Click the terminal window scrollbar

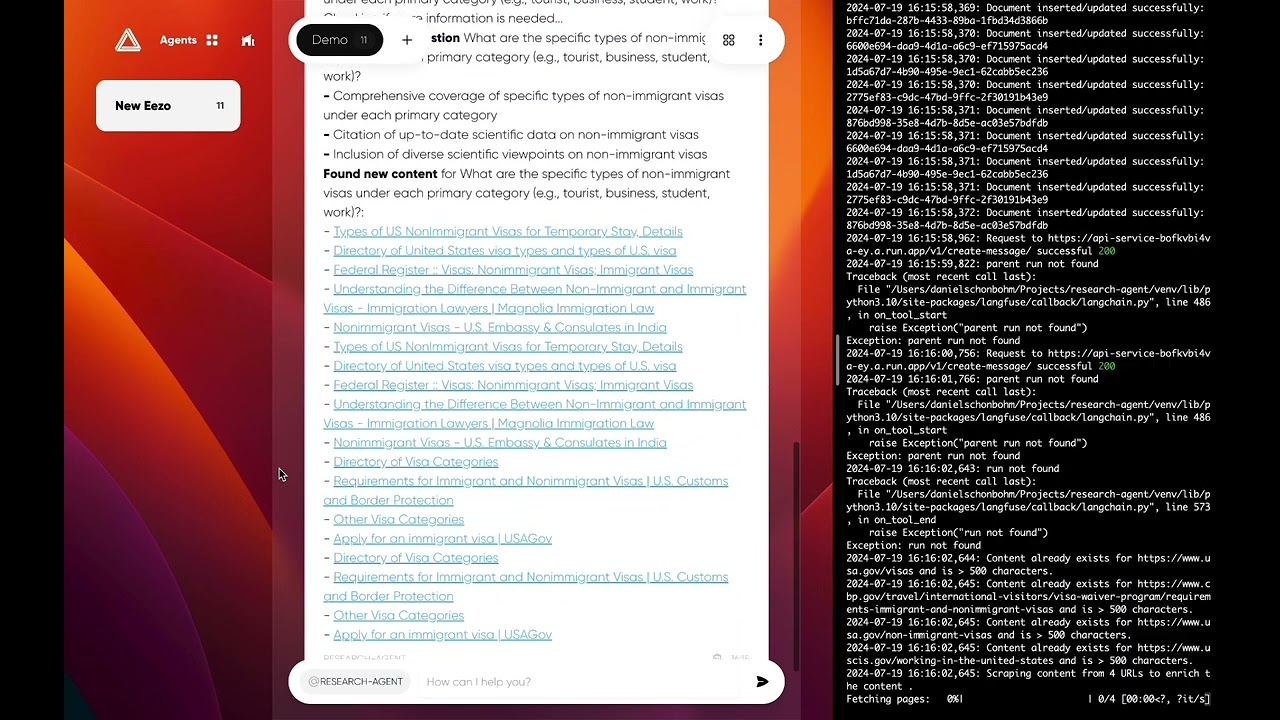840,360
